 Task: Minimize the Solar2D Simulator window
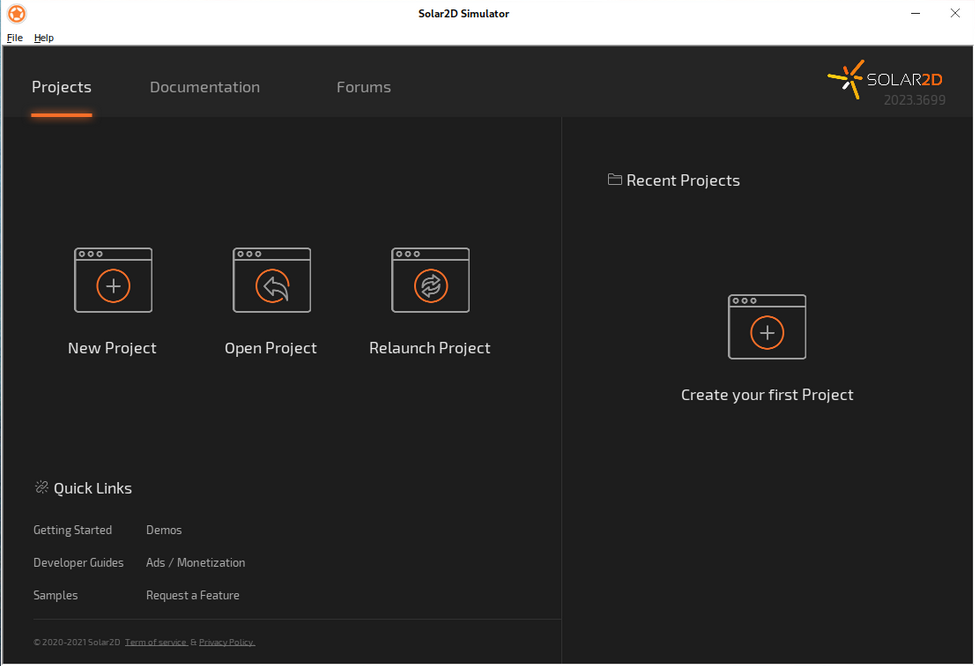915,13
